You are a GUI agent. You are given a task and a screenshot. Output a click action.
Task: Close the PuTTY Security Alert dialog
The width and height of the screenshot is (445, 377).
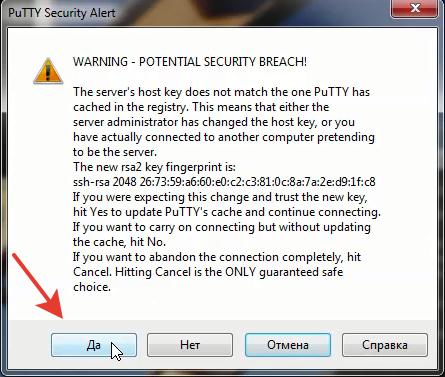coord(414,8)
